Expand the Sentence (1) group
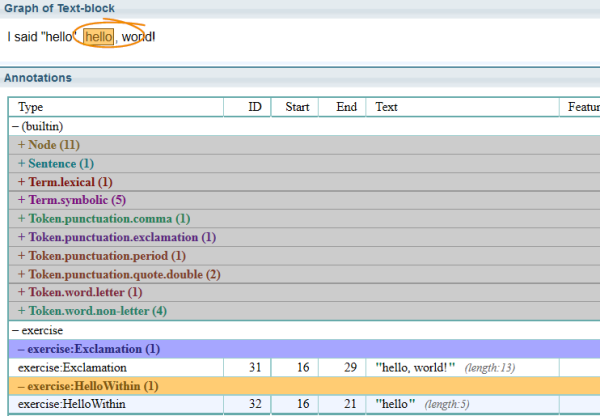This screenshot has width=600, height=416. point(60,163)
